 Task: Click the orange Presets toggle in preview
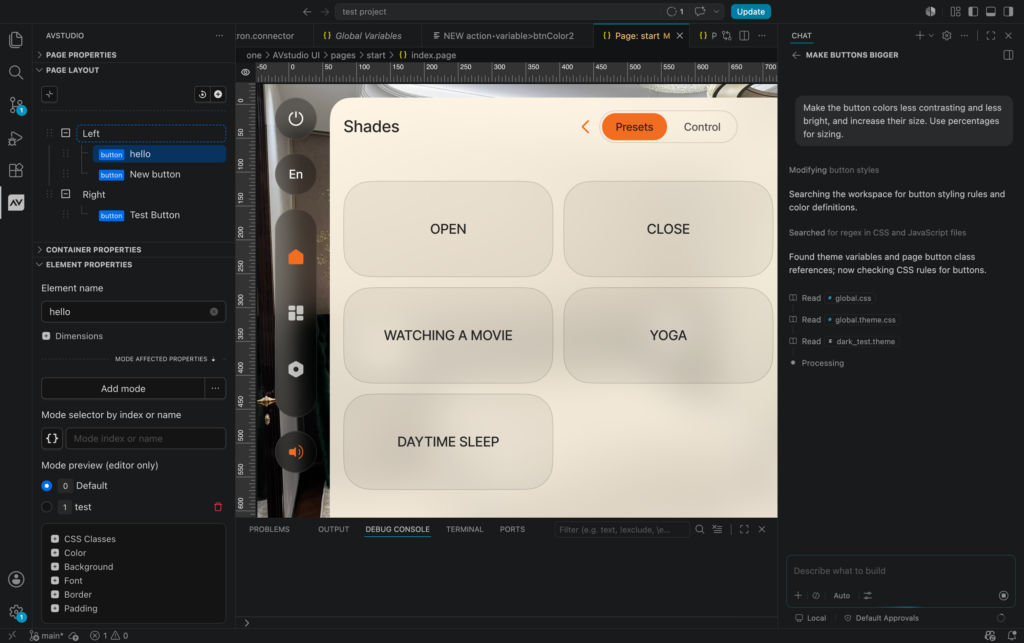[x=634, y=127]
